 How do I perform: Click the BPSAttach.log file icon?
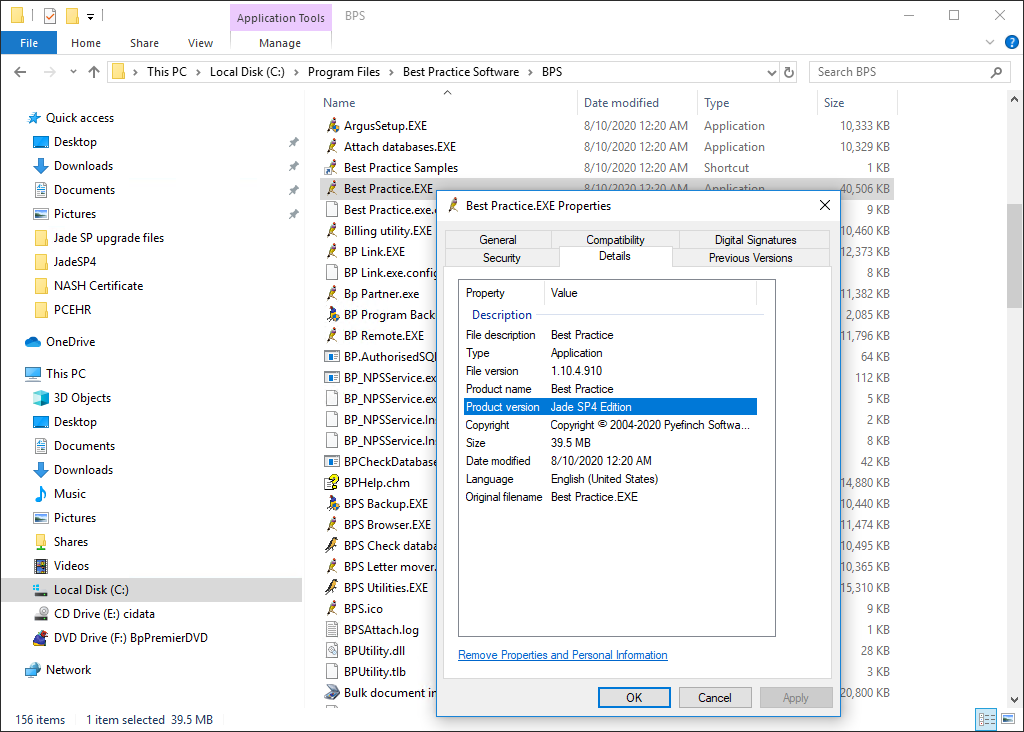pyautogui.click(x=332, y=629)
